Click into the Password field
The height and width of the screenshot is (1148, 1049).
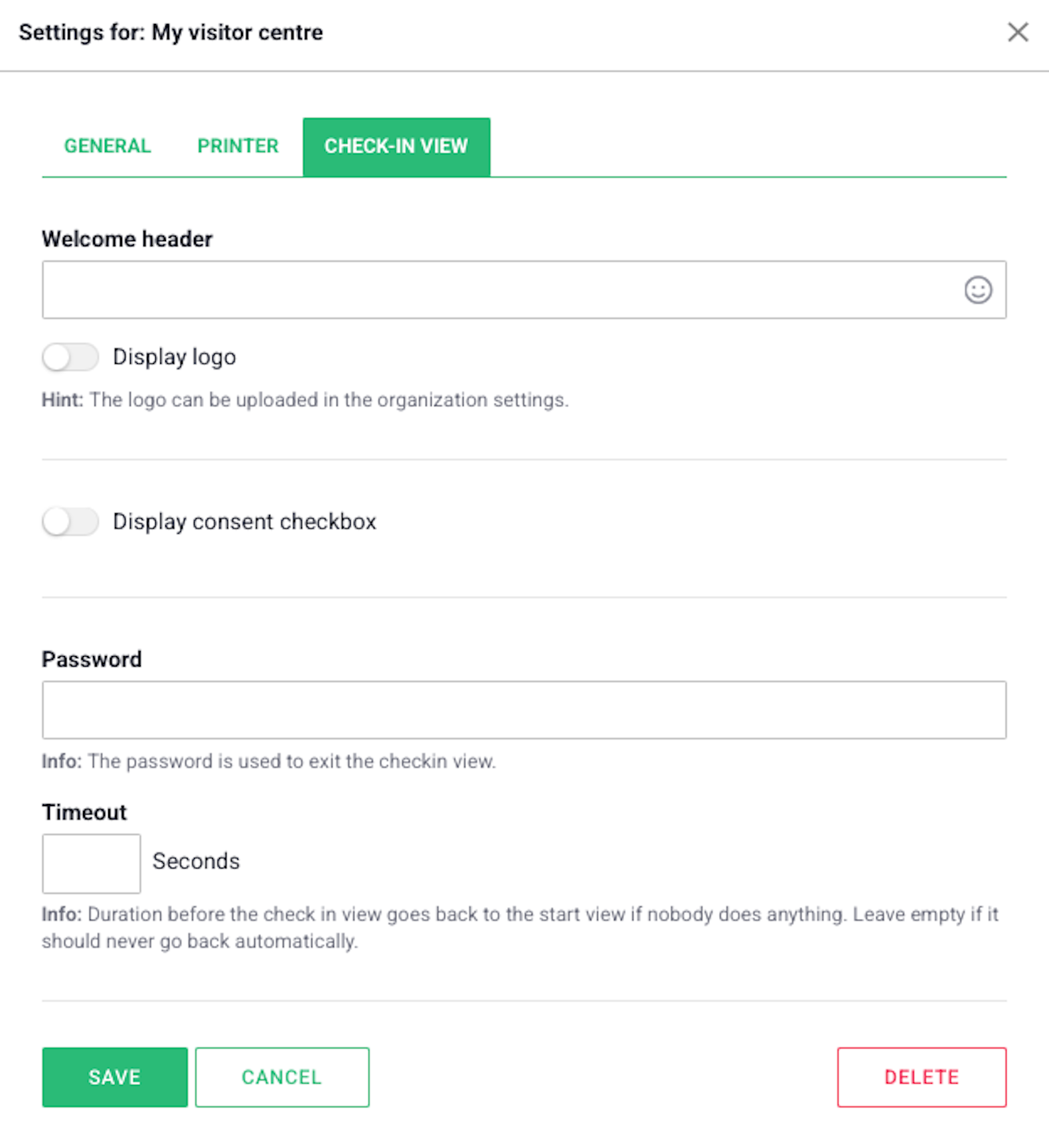point(524,710)
